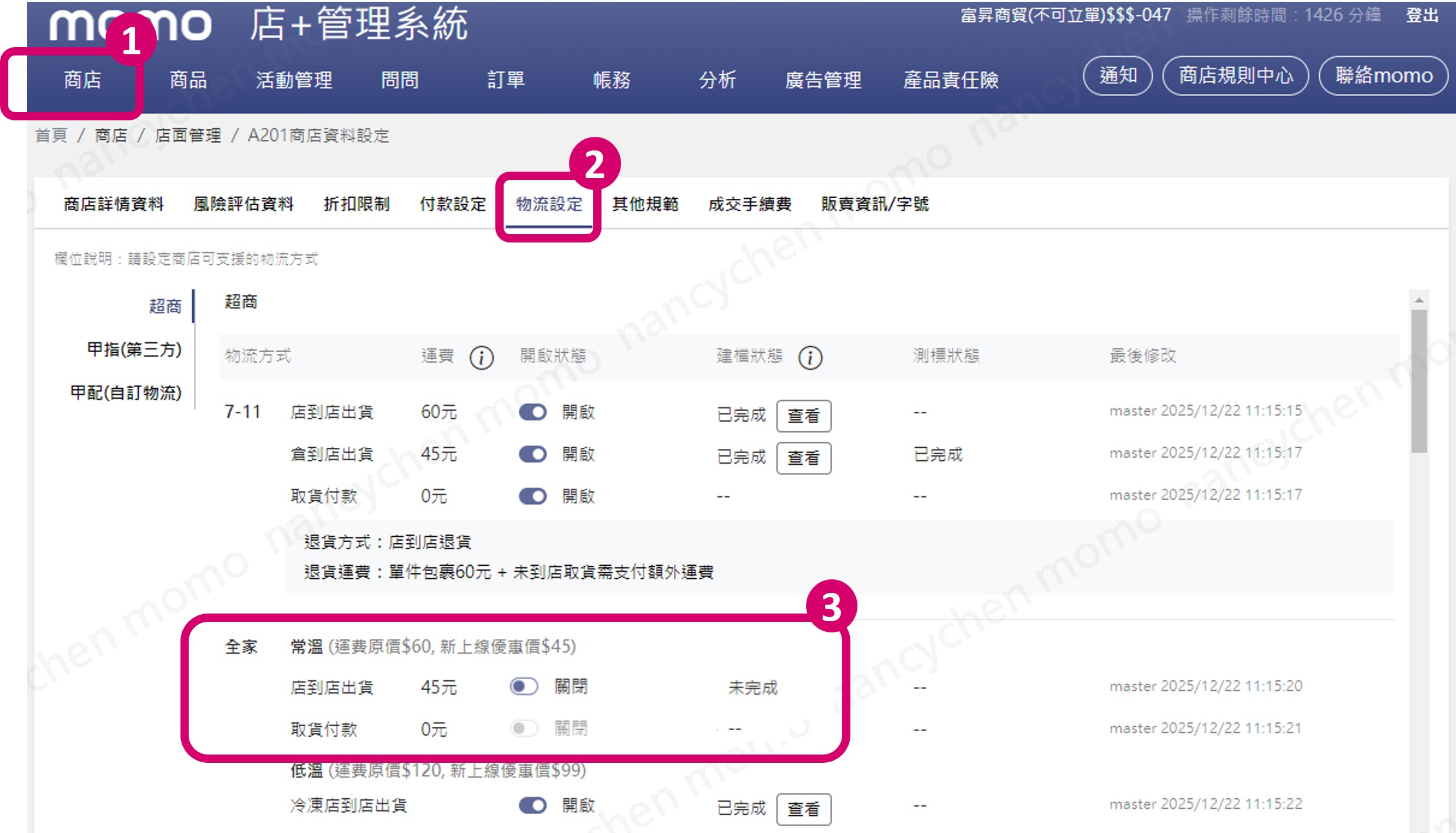Image resolution: width=1456 pixels, height=833 pixels.
Task: Switch to 付款設定 tab
Action: click(453, 204)
